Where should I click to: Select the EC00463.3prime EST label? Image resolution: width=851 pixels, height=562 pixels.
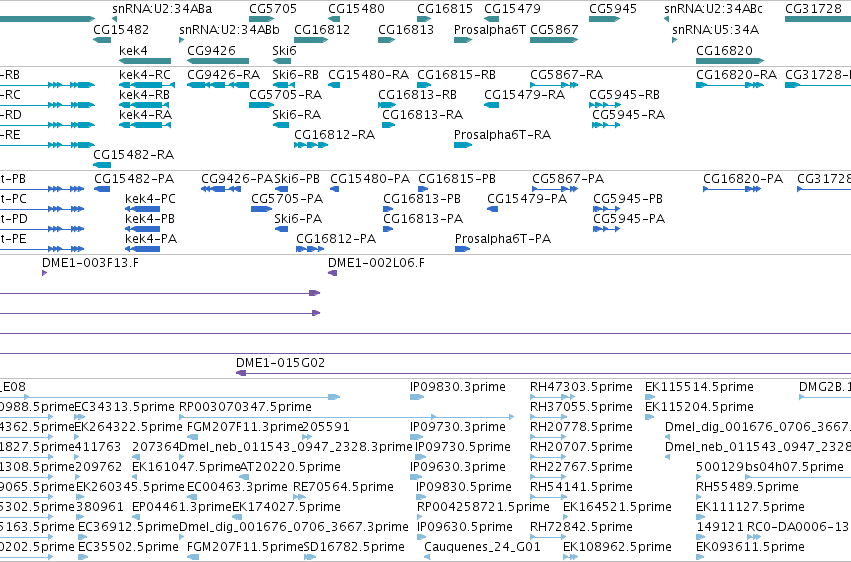tap(237, 487)
